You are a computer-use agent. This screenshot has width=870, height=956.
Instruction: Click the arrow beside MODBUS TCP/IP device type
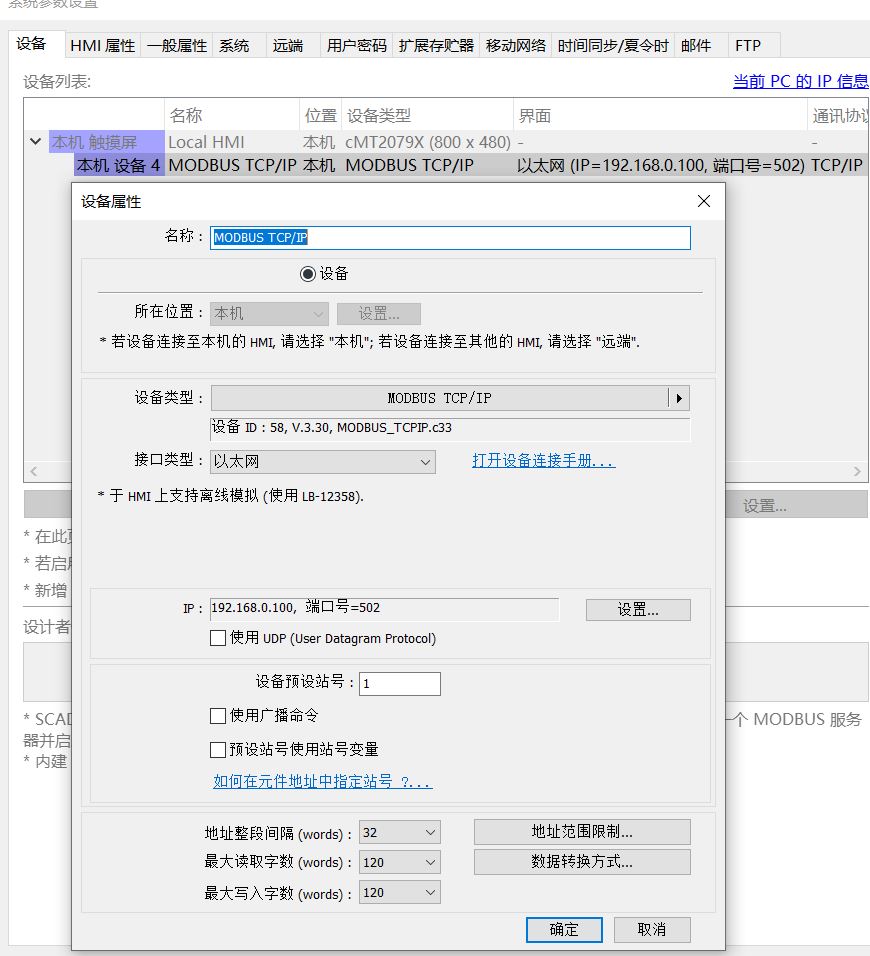click(x=679, y=398)
